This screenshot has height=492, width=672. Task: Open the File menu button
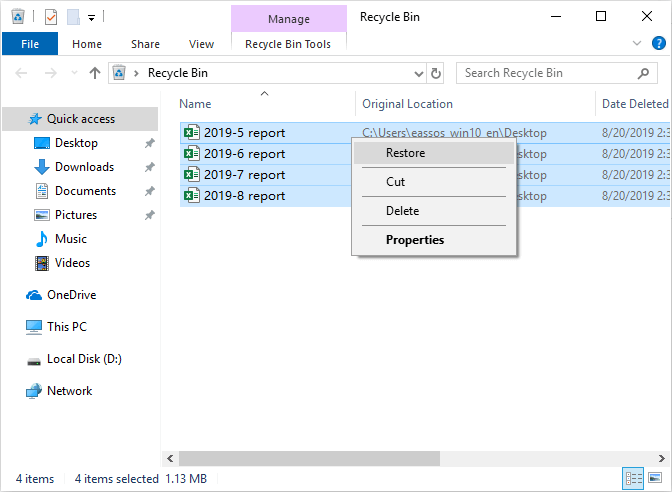30,44
